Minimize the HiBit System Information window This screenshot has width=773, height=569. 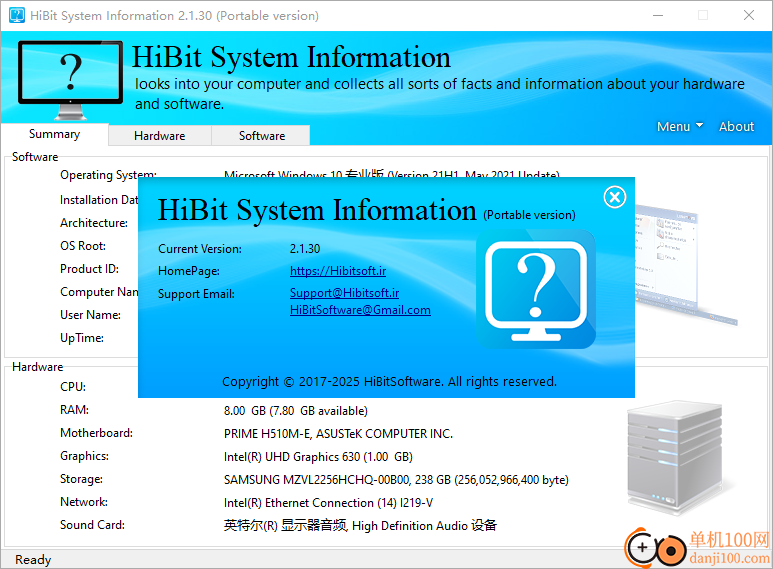(658, 15)
